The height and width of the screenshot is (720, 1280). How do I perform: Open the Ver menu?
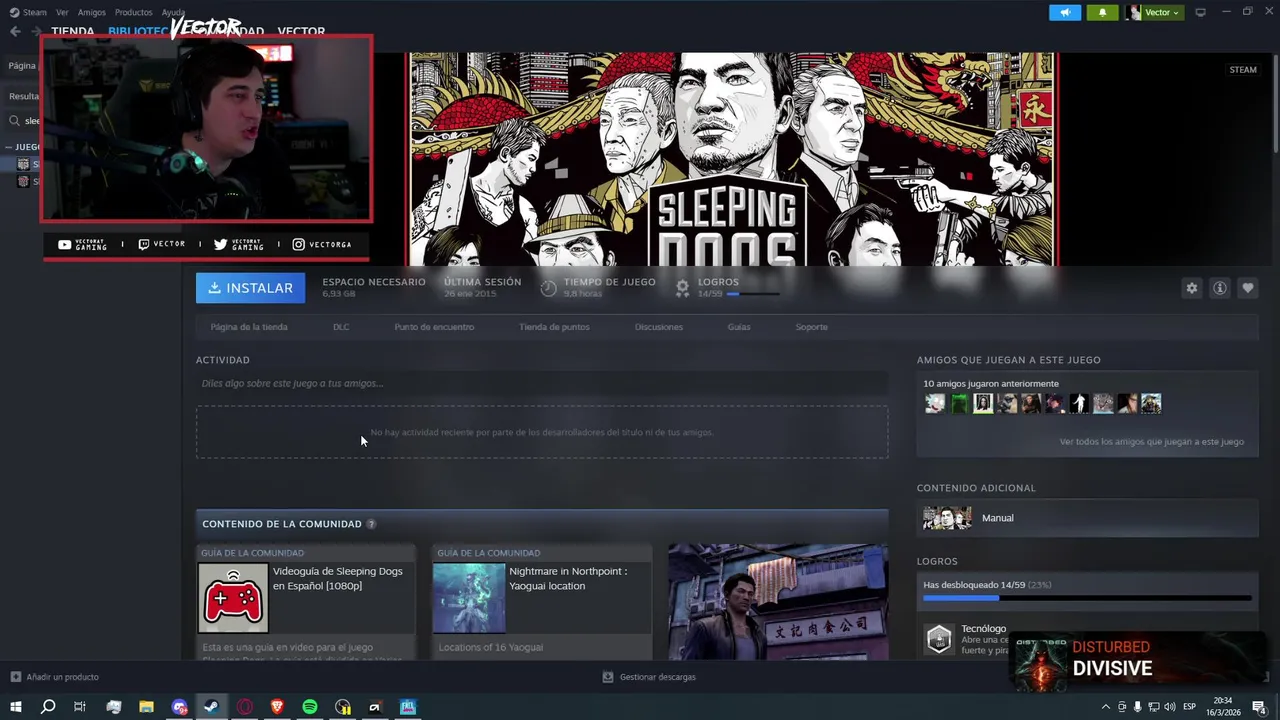[62, 12]
